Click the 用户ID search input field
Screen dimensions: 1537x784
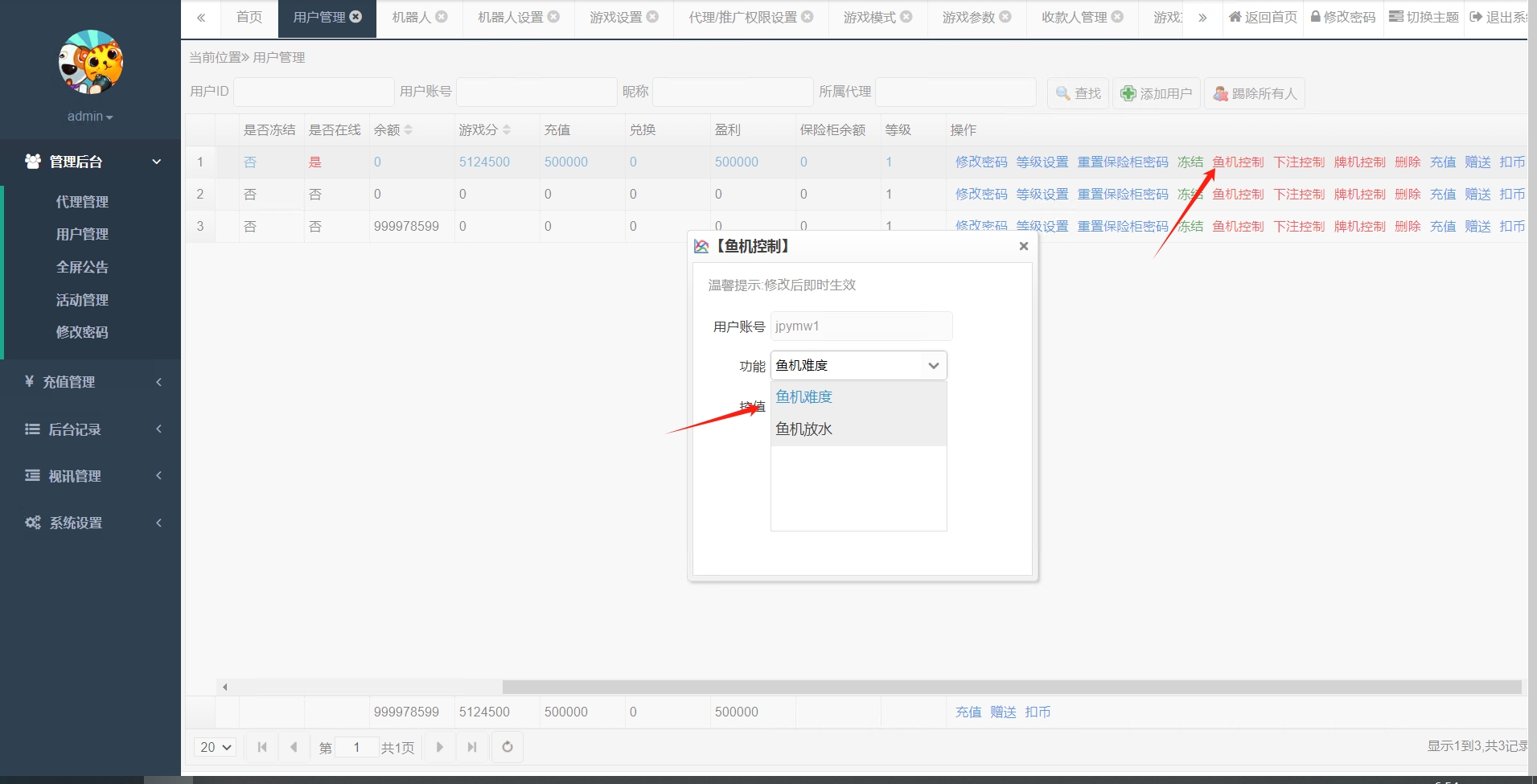tap(314, 92)
